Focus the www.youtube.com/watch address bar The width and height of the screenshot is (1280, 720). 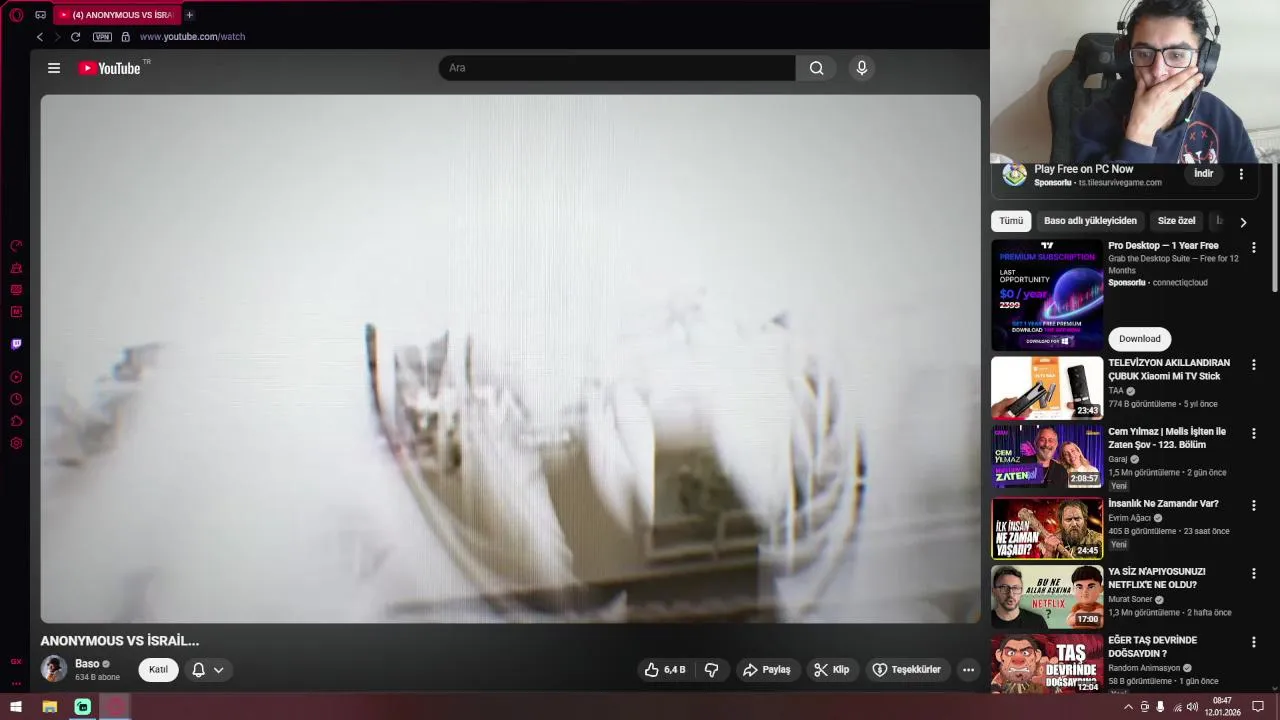coord(192,37)
